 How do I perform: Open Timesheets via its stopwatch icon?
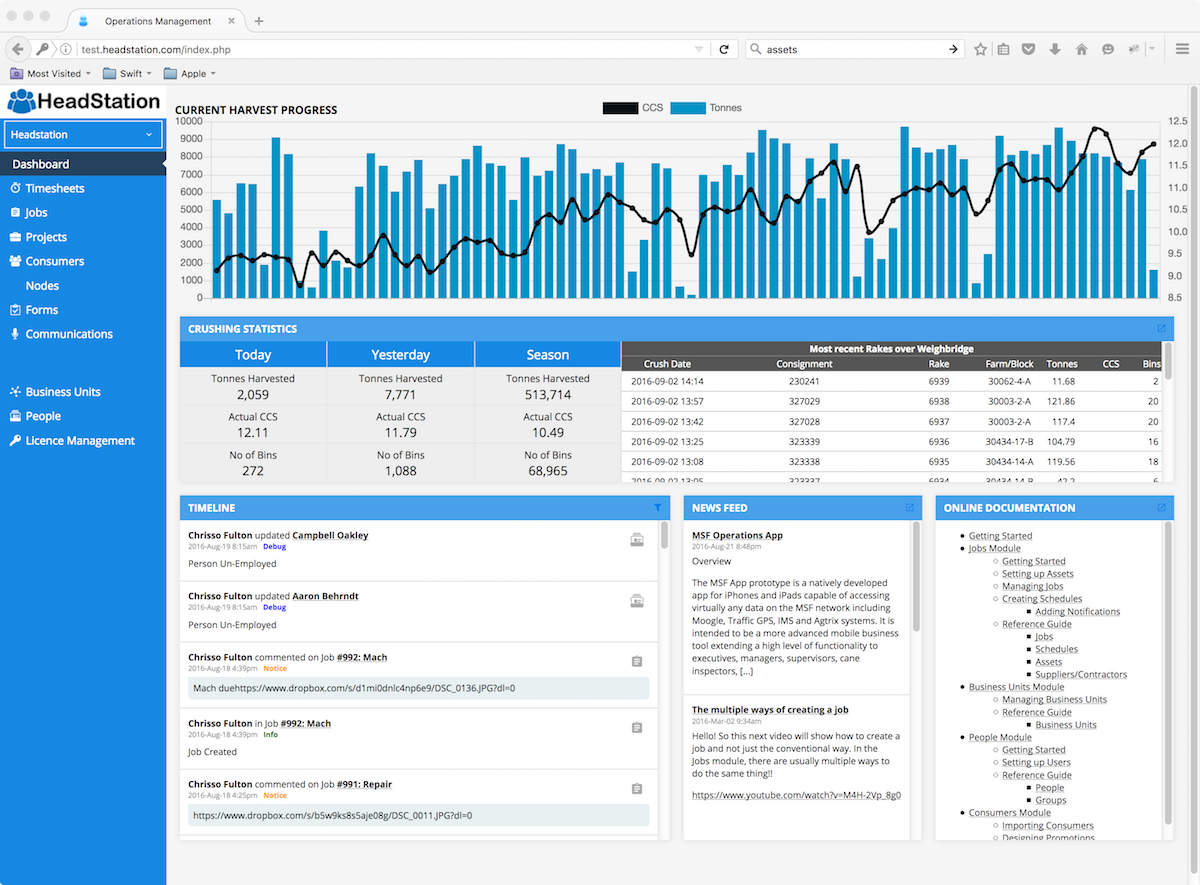(15, 188)
